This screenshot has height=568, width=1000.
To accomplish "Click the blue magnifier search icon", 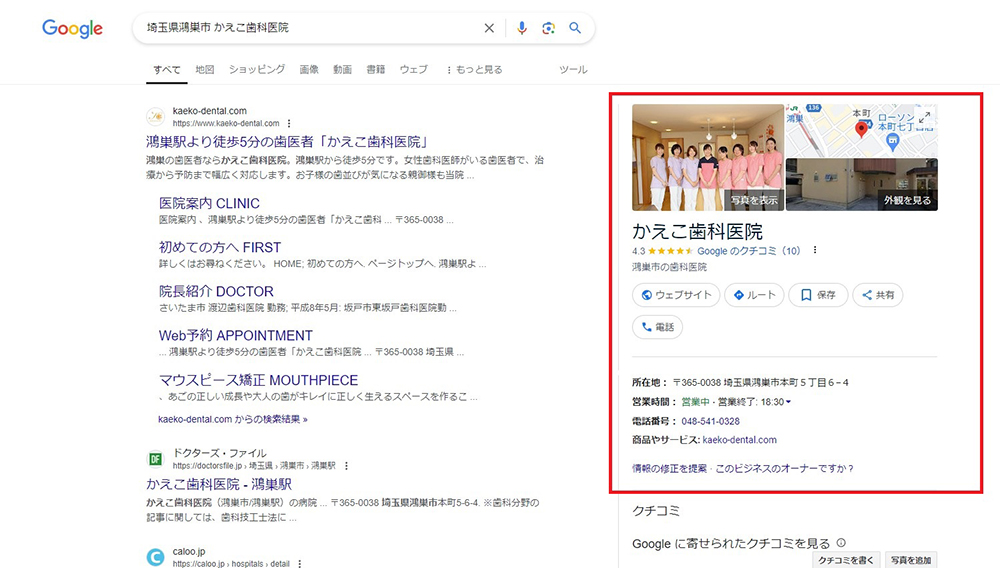I will coord(575,28).
